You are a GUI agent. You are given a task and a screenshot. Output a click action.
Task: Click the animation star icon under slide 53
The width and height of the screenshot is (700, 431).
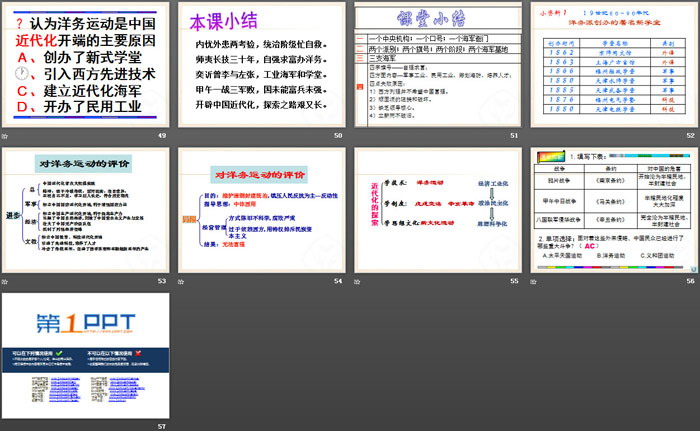pos(6,281)
